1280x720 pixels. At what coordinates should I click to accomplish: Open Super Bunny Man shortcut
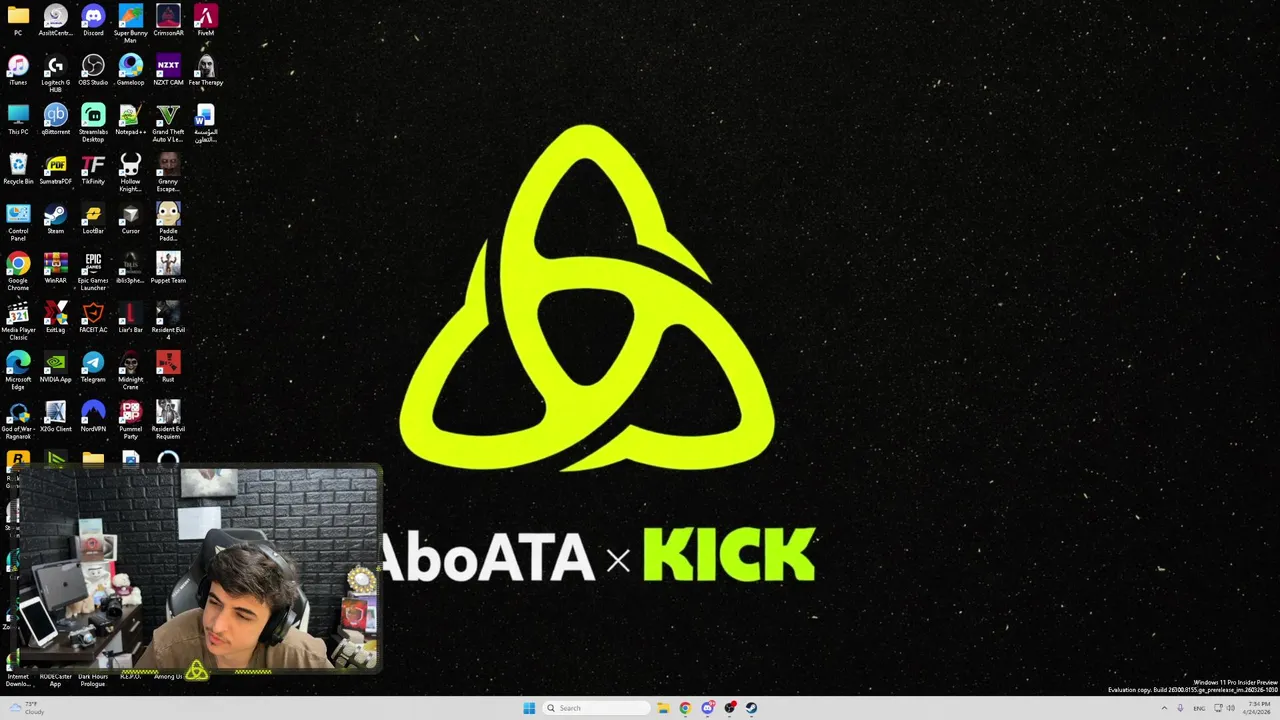[x=130, y=23]
